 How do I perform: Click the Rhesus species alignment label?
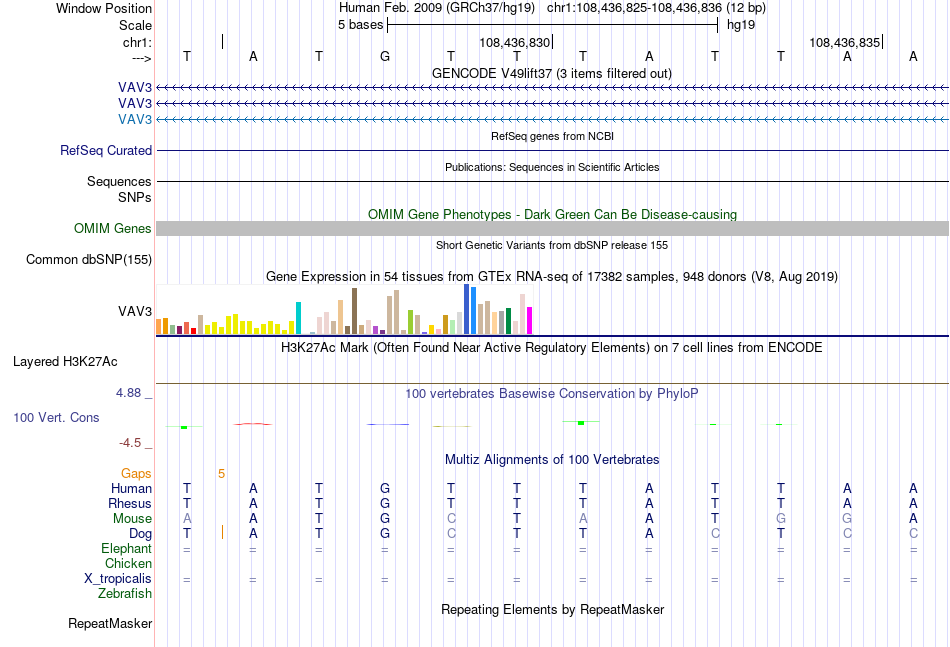(130, 503)
